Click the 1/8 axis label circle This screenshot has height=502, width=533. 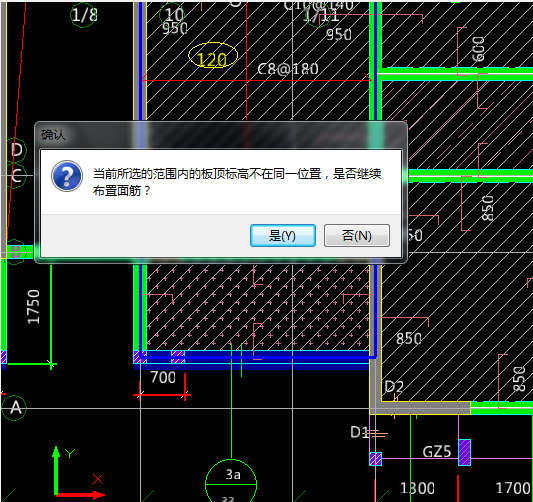tap(84, 15)
